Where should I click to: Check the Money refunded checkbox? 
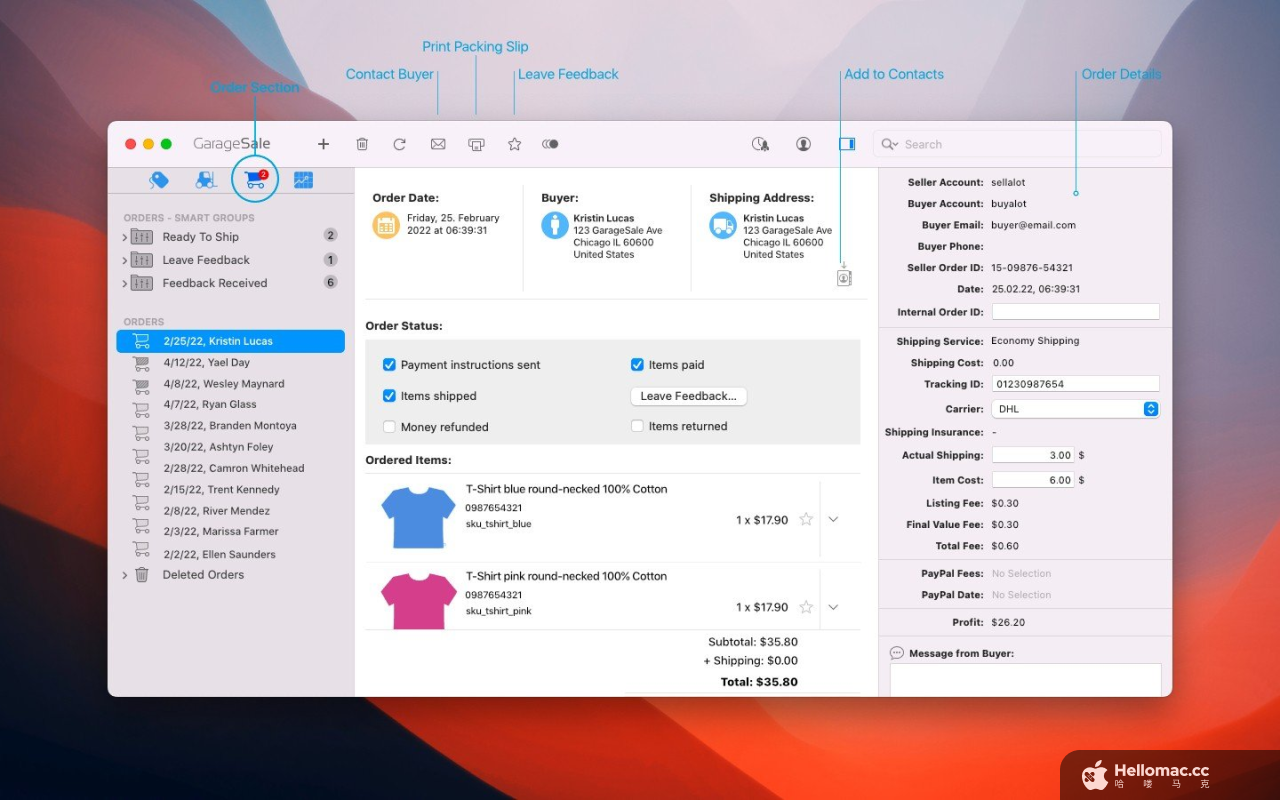(x=390, y=427)
